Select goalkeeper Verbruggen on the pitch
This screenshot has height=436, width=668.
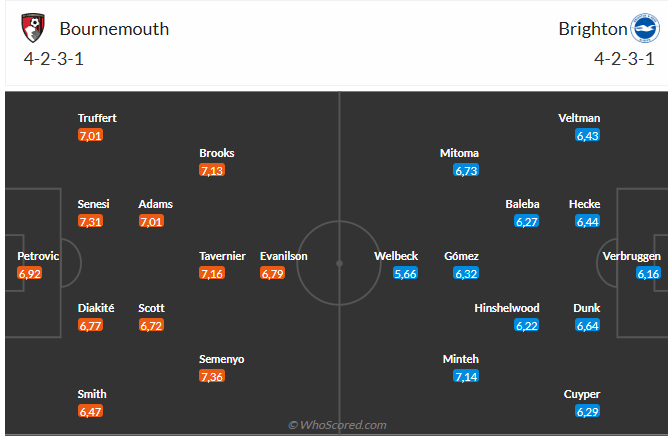(x=633, y=256)
